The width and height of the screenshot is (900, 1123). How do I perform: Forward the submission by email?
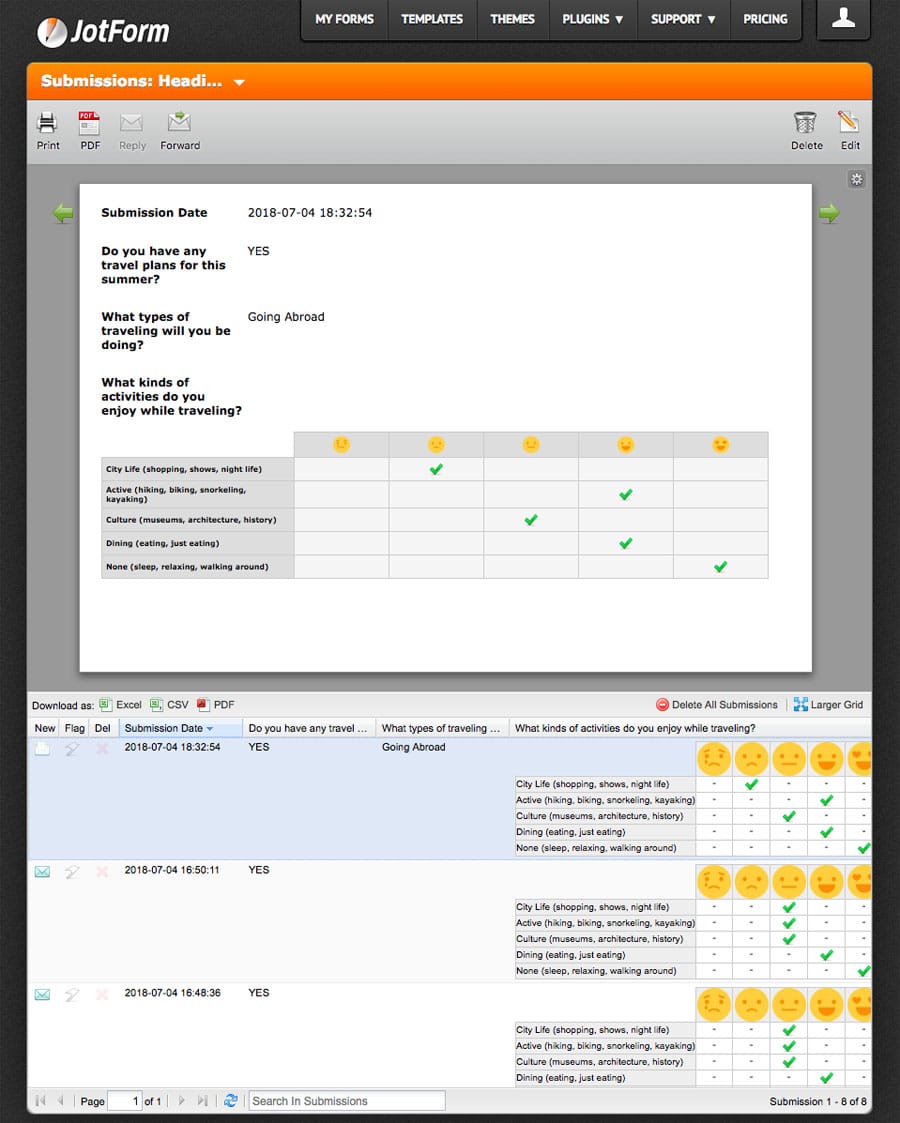pyautogui.click(x=180, y=131)
